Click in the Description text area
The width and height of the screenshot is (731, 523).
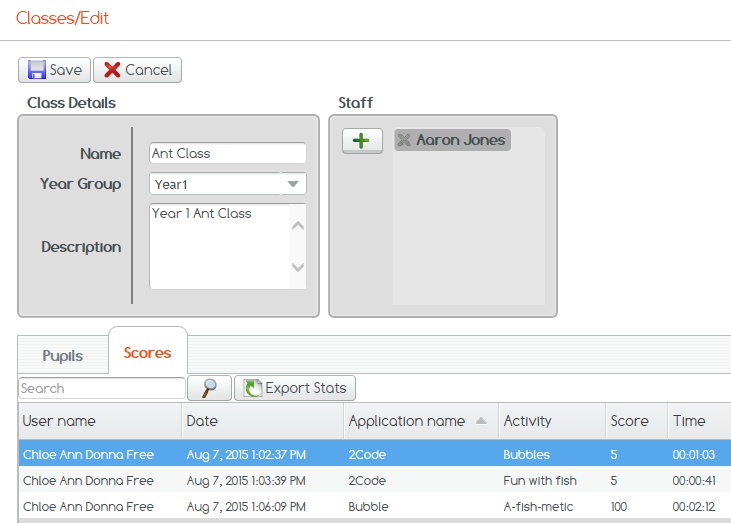tap(219, 246)
